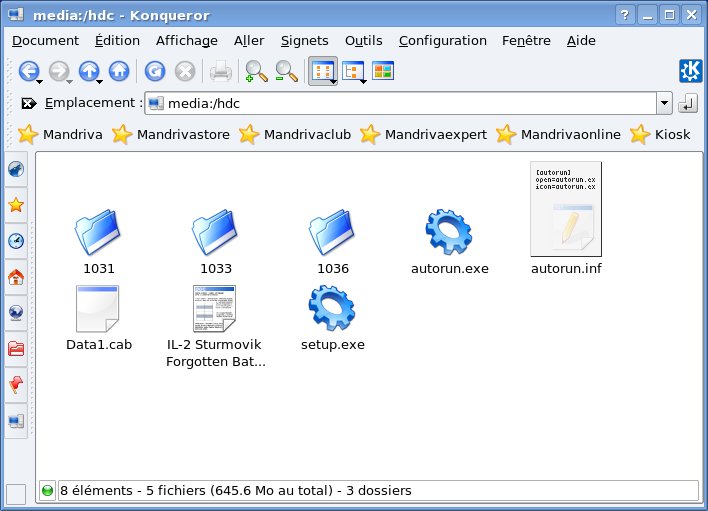The height and width of the screenshot is (511, 708).
Task: Print the current view
Action: 221,71
